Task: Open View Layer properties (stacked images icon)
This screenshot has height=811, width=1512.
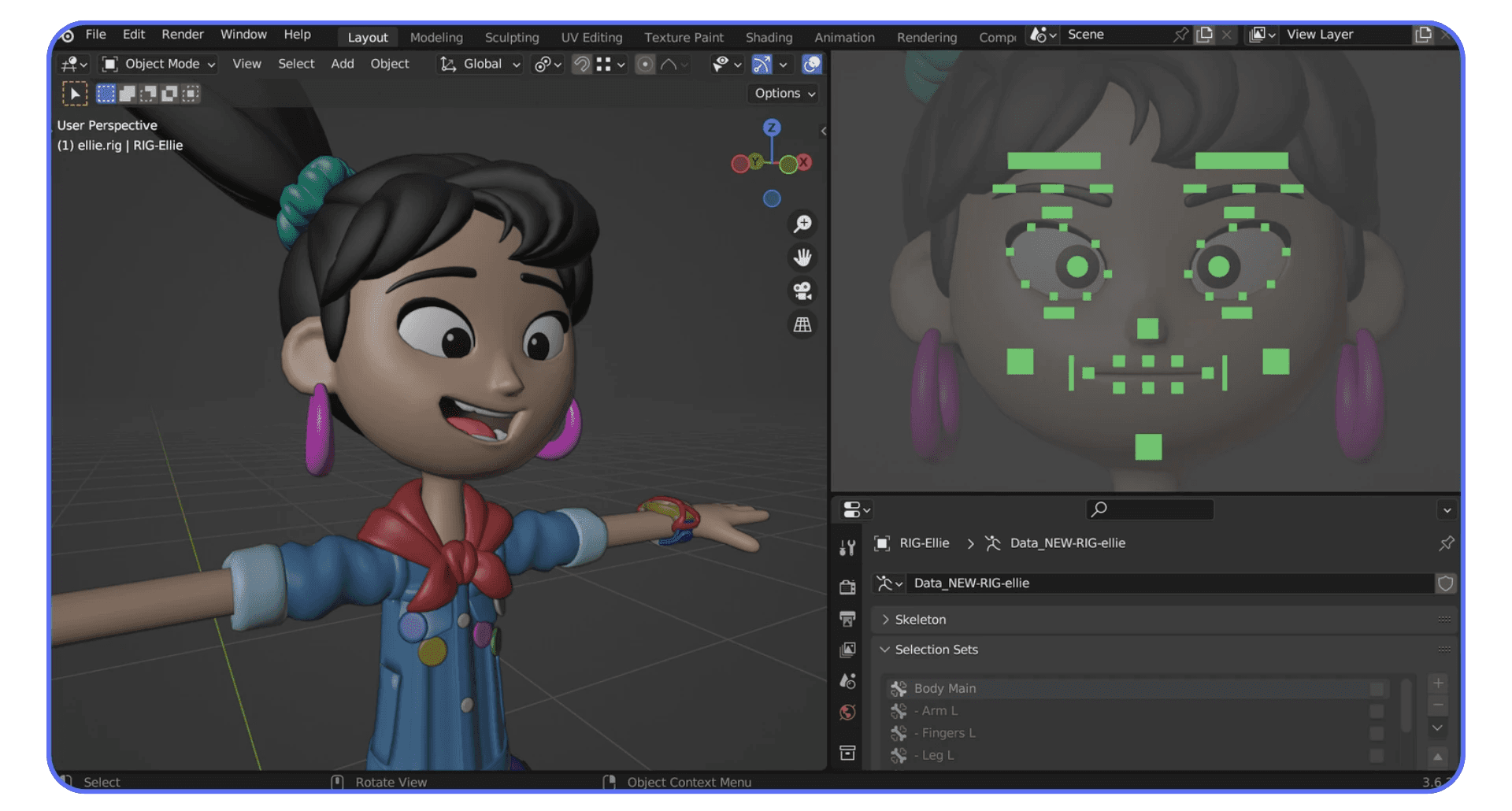Action: 848,650
